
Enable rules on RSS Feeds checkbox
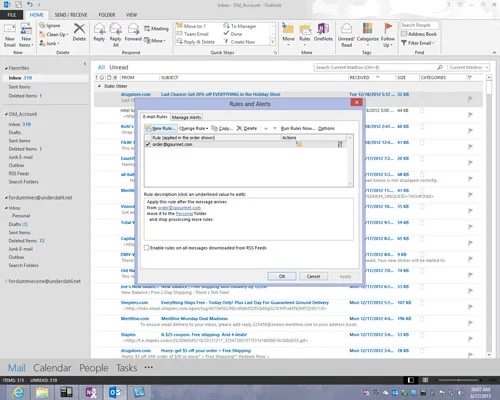tap(146, 248)
